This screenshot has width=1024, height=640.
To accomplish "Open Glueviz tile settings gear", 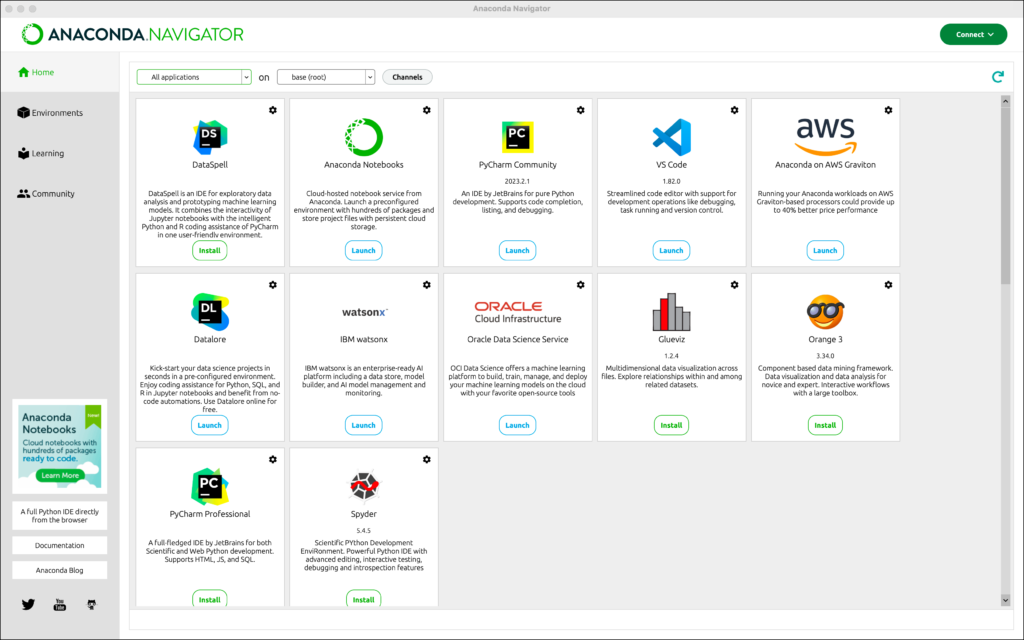I will click(x=735, y=285).
